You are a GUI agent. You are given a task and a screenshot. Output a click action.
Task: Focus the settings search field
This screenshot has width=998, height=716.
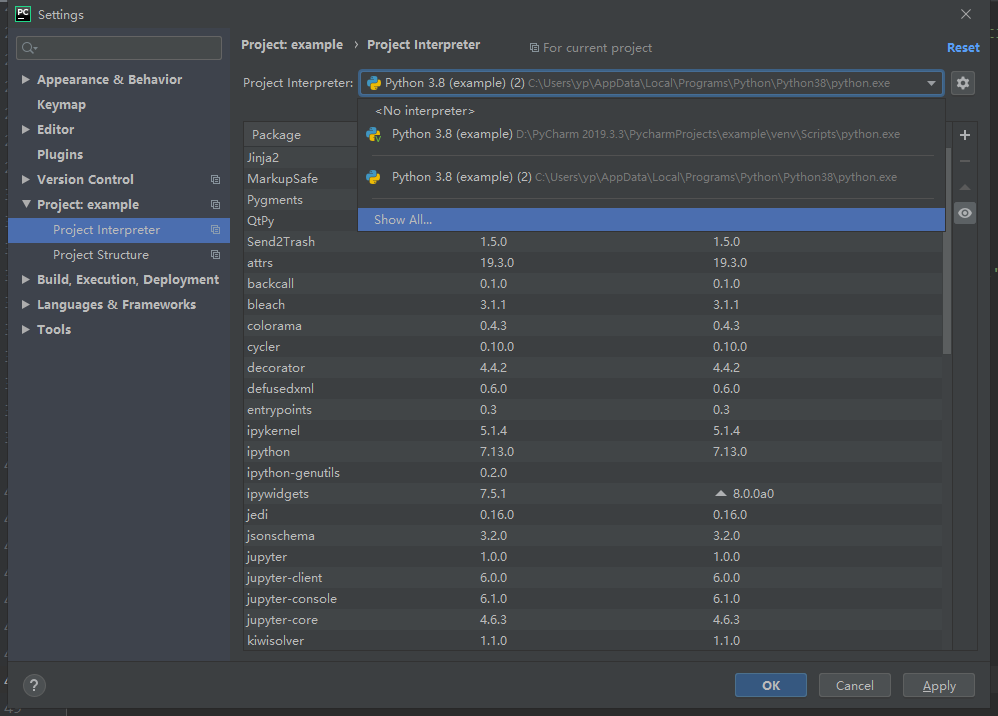(119, 48)
